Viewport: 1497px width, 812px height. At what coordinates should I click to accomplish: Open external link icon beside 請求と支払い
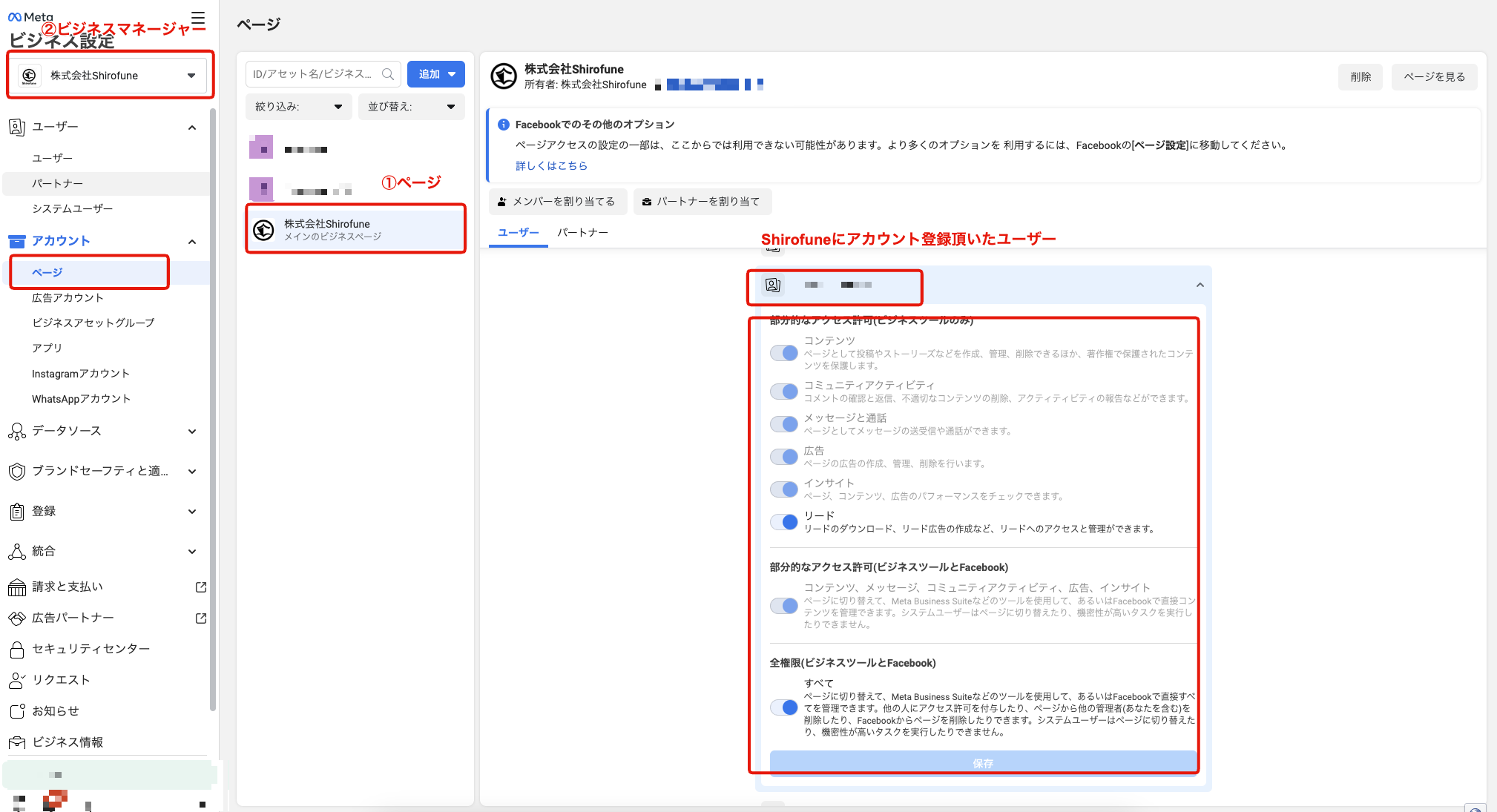200,587
